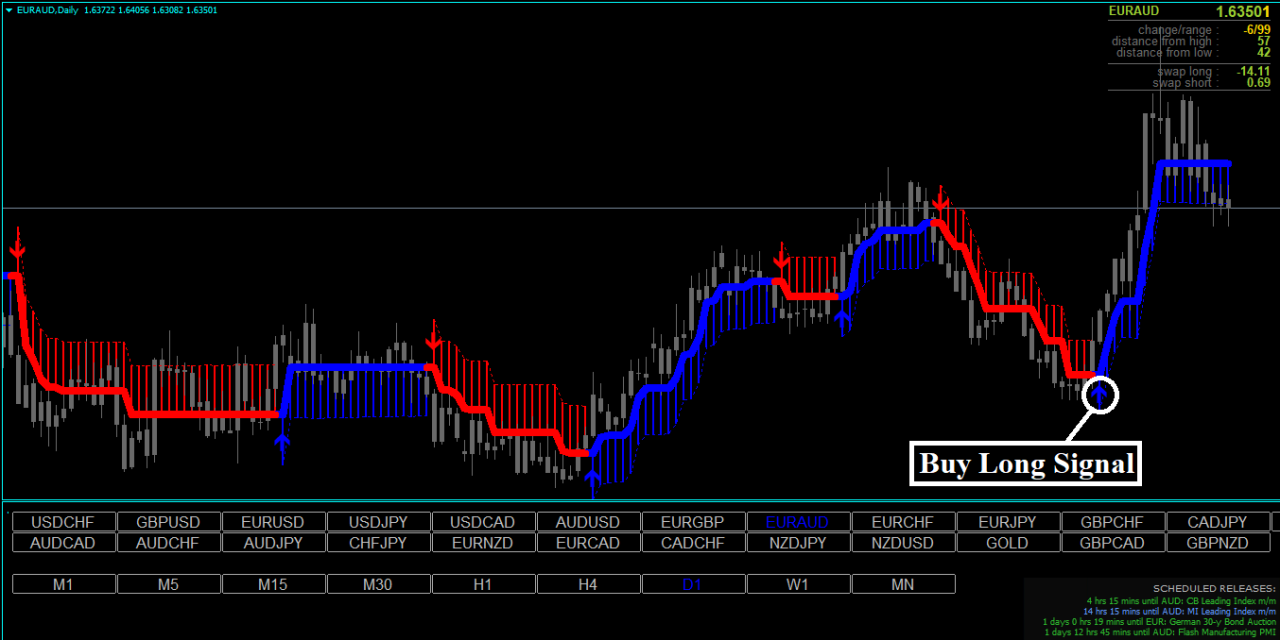
Task: Choose the H1 timeframe
Action: pyautogui.click(x=483, y=584)
